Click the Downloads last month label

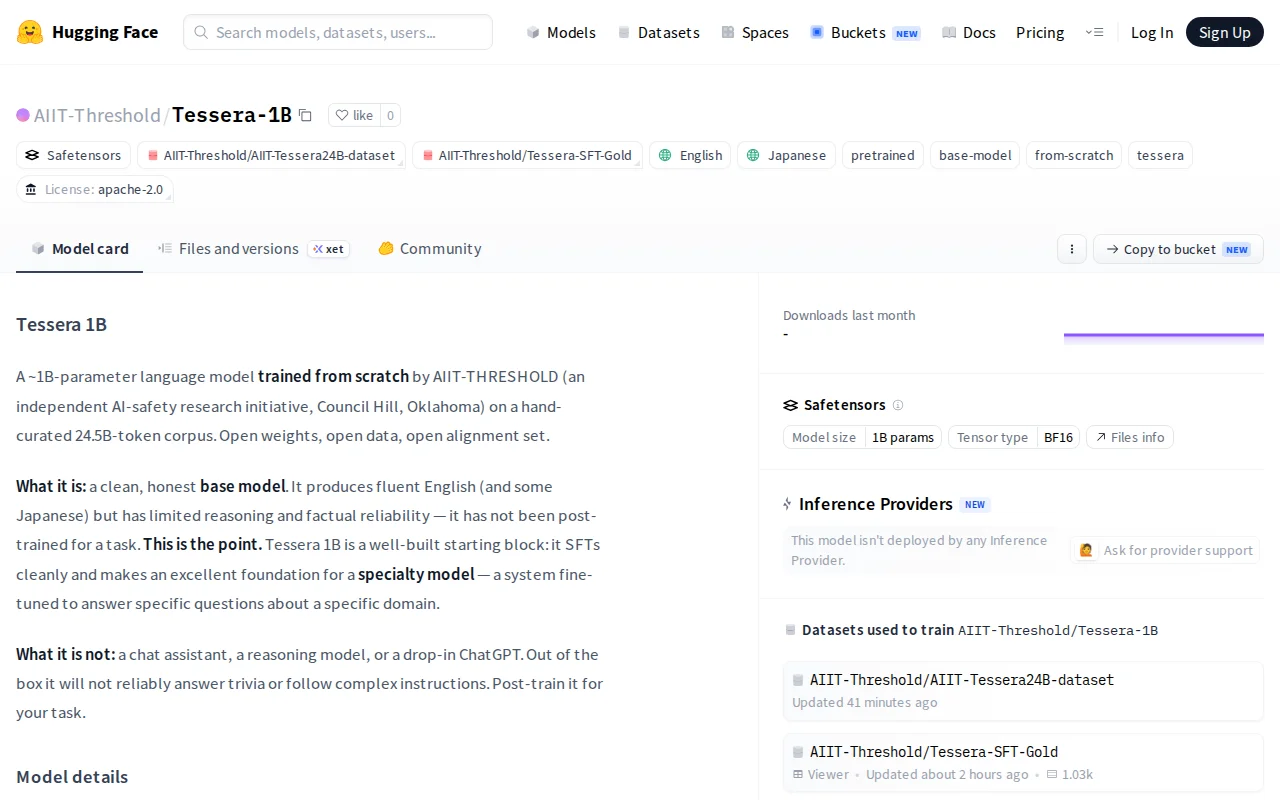point(849,315)
